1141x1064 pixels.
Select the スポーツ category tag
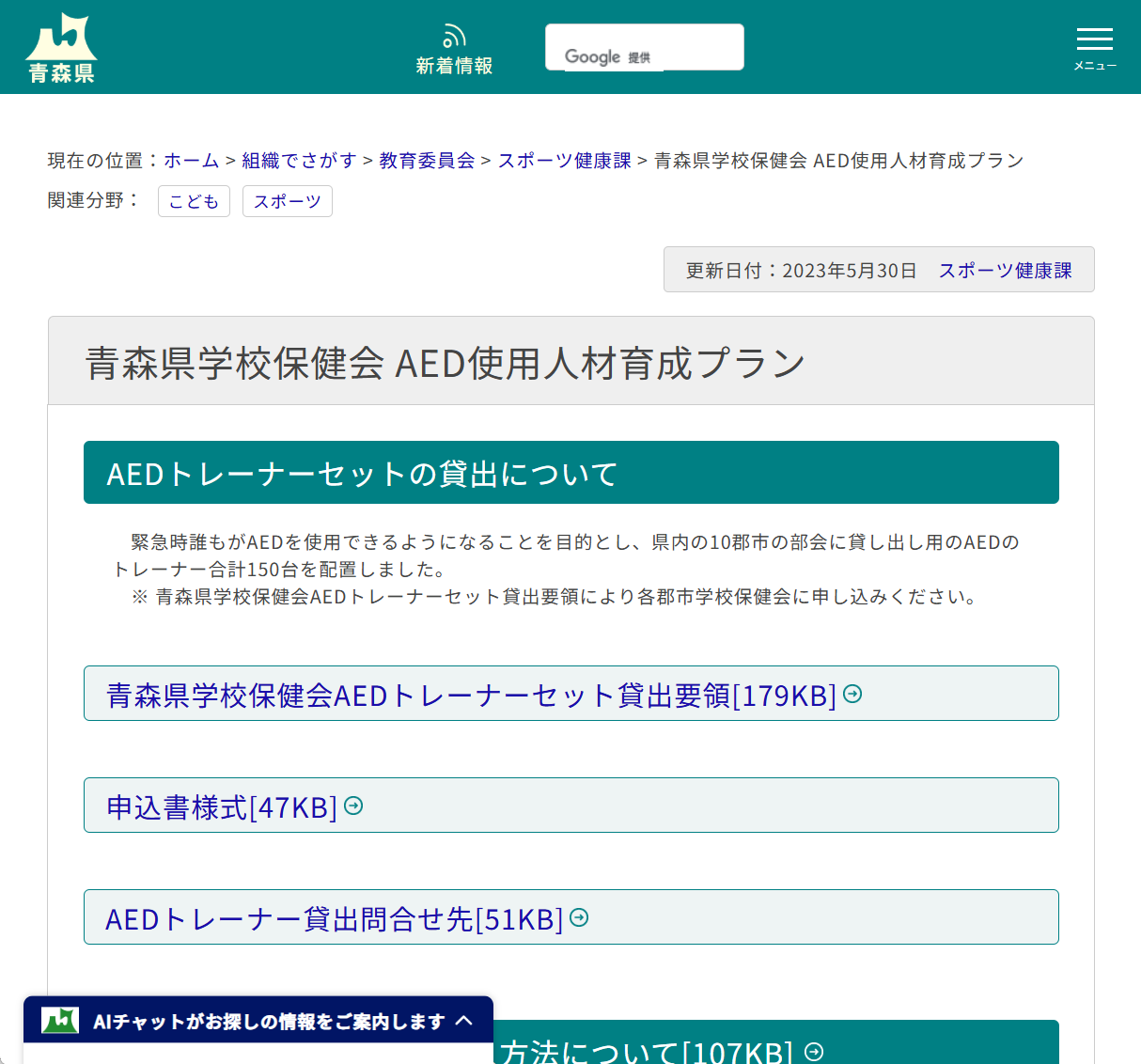[287, 200]
